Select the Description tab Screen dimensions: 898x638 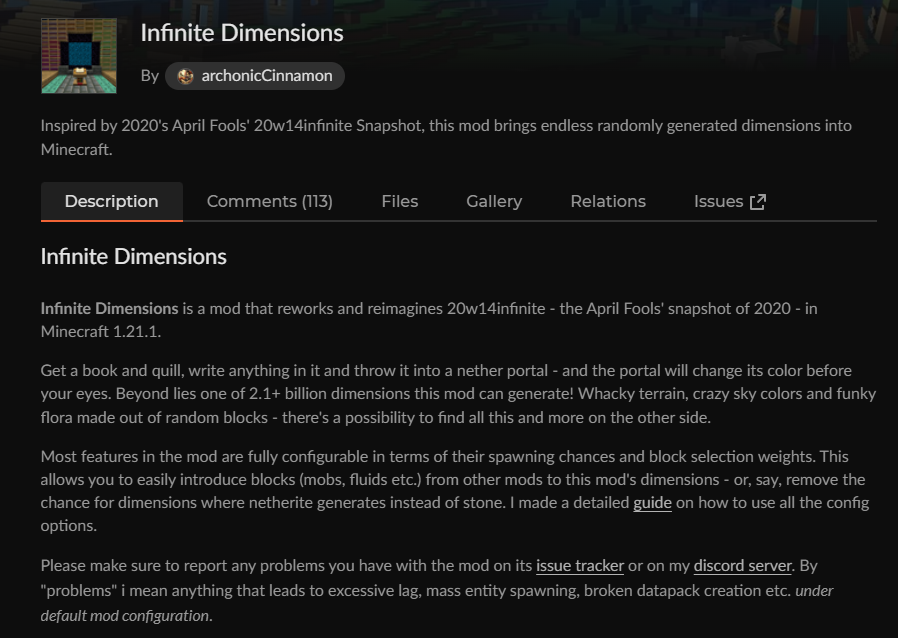[x=112, y=202]
